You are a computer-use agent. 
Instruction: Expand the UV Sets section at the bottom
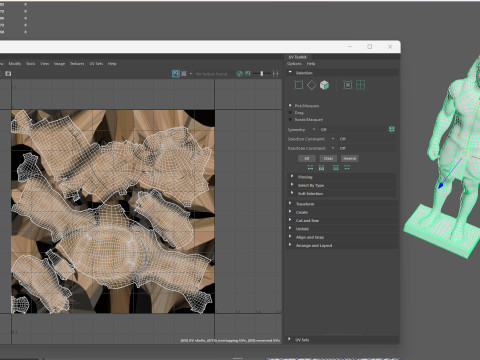pyautogui.click(x=342, y=340)
